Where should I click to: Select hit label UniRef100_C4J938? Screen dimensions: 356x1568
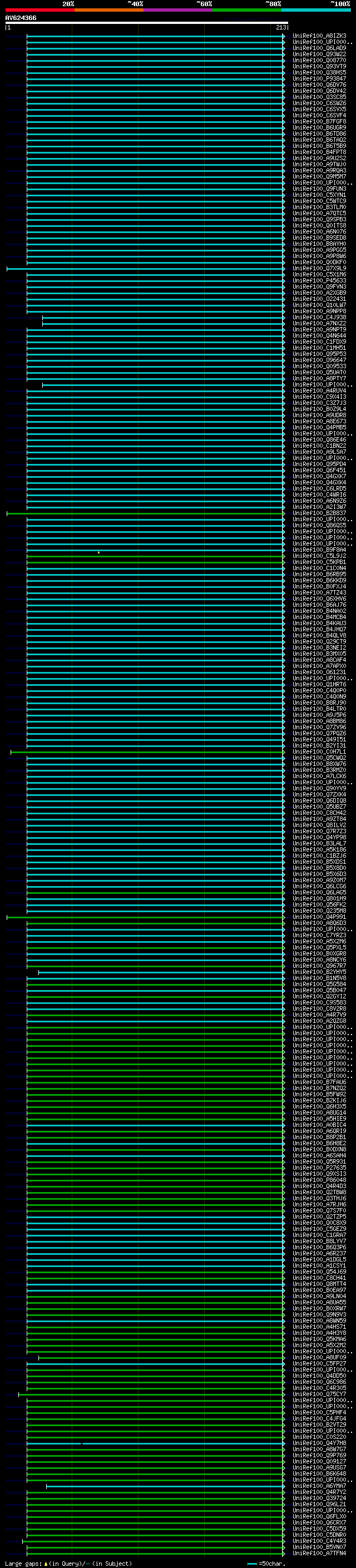(x=319, y=317)
